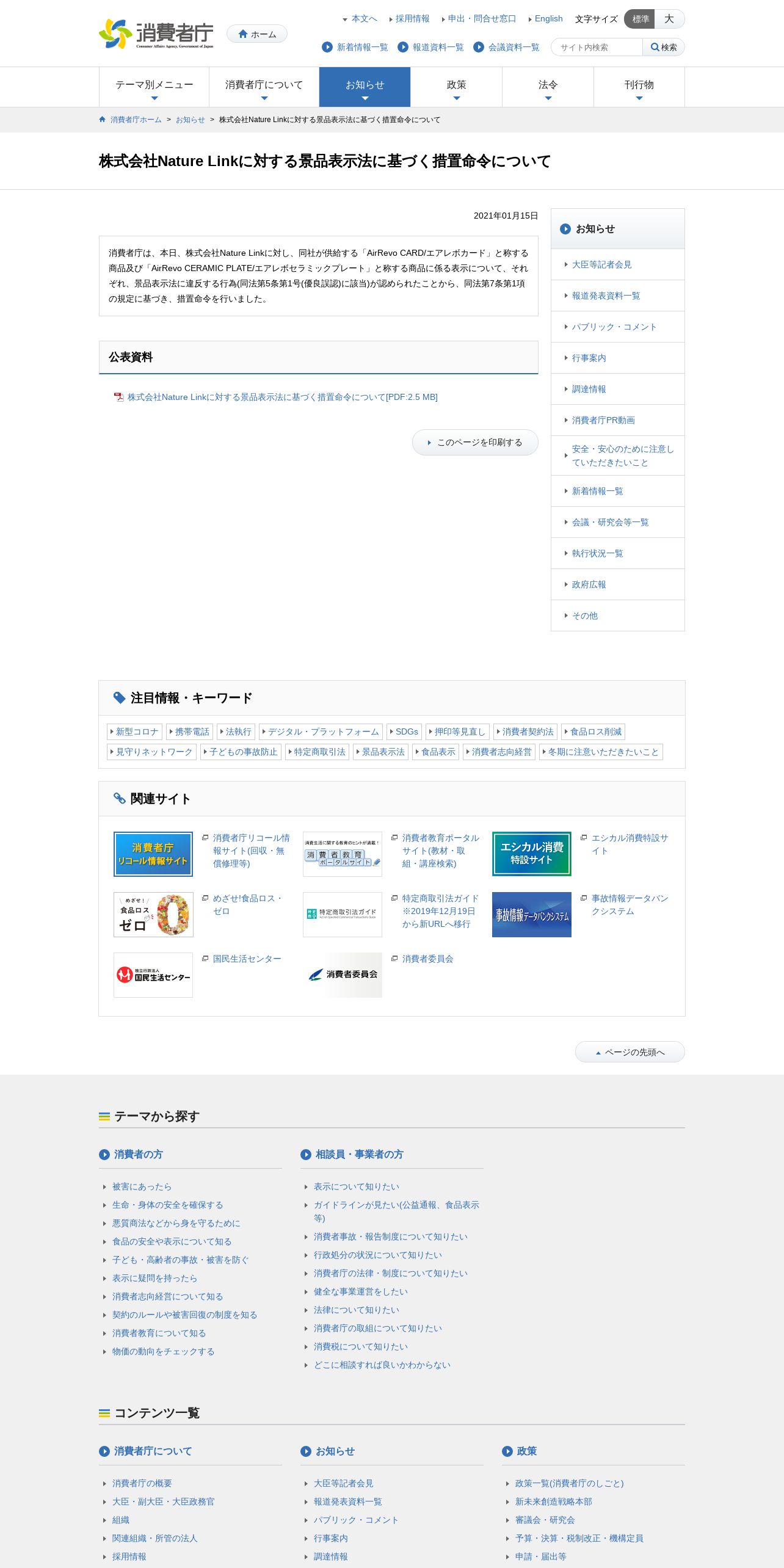This screenshot has height=1568, width=784.
Task: Click the sidebar お知らせ header icon
Action: [565, 229]
